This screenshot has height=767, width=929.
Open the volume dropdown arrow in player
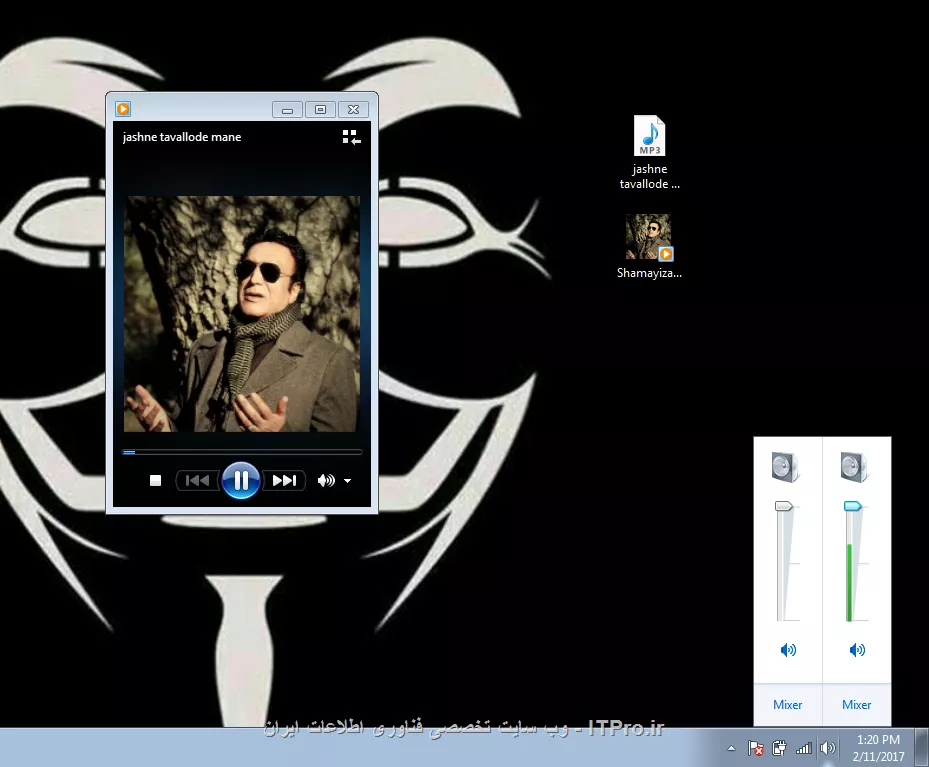(x=348, y=481)
